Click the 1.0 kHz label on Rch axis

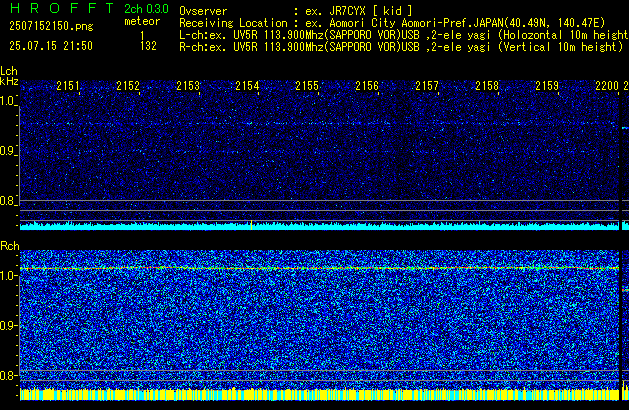tap(8, 276)
